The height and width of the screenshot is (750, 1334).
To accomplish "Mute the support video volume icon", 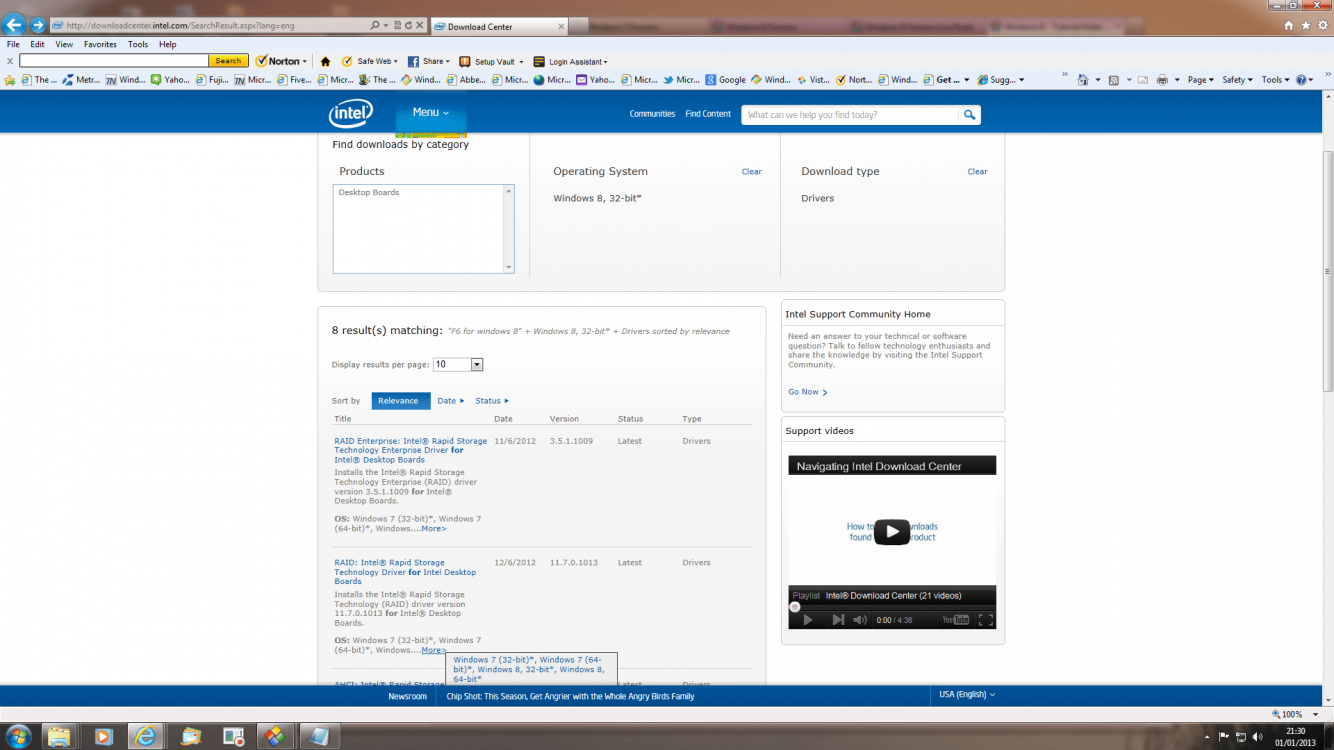I will (x=860, y=620).
